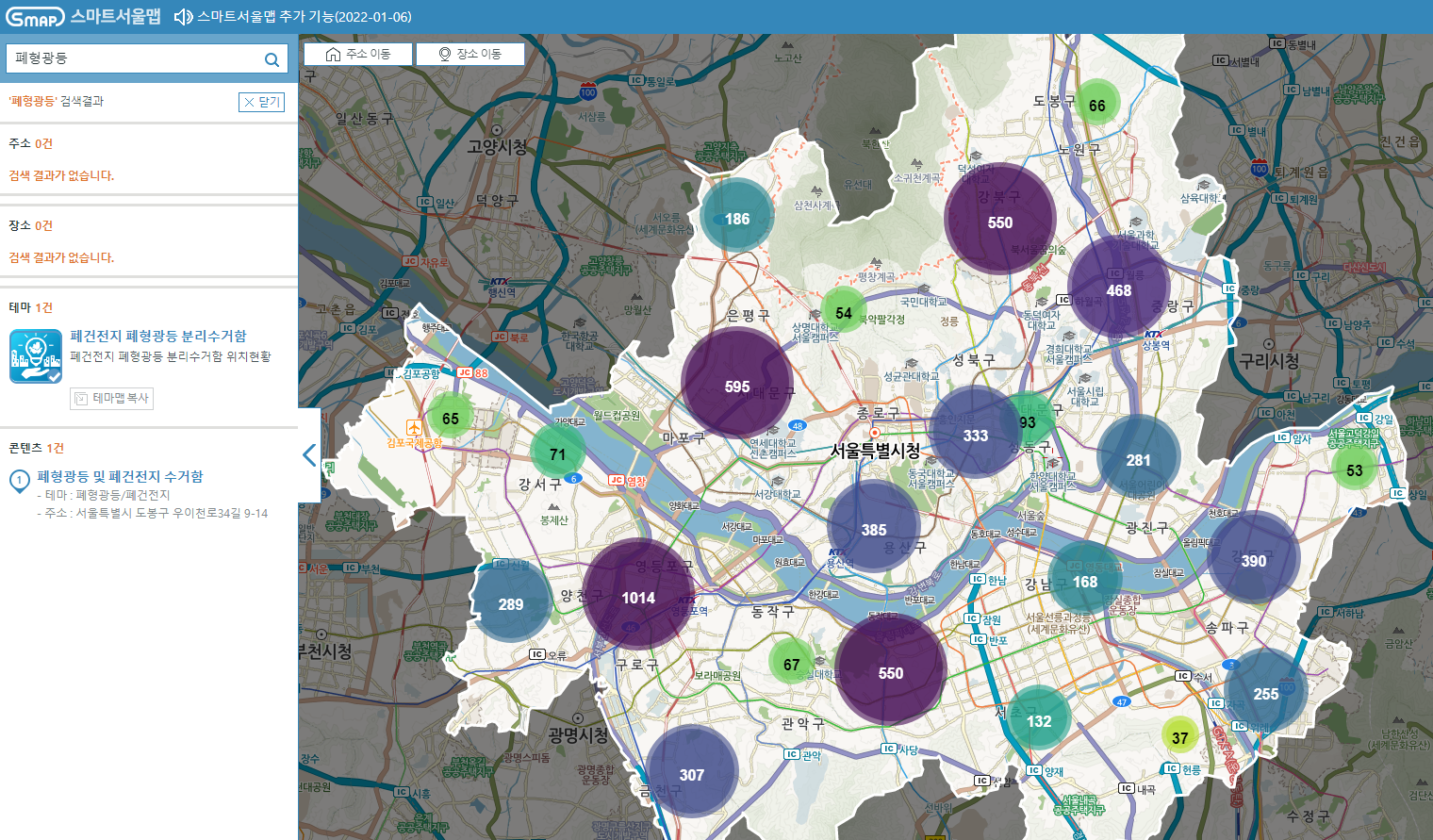Click the 333 cluster marker

click(x=976, y=432)
